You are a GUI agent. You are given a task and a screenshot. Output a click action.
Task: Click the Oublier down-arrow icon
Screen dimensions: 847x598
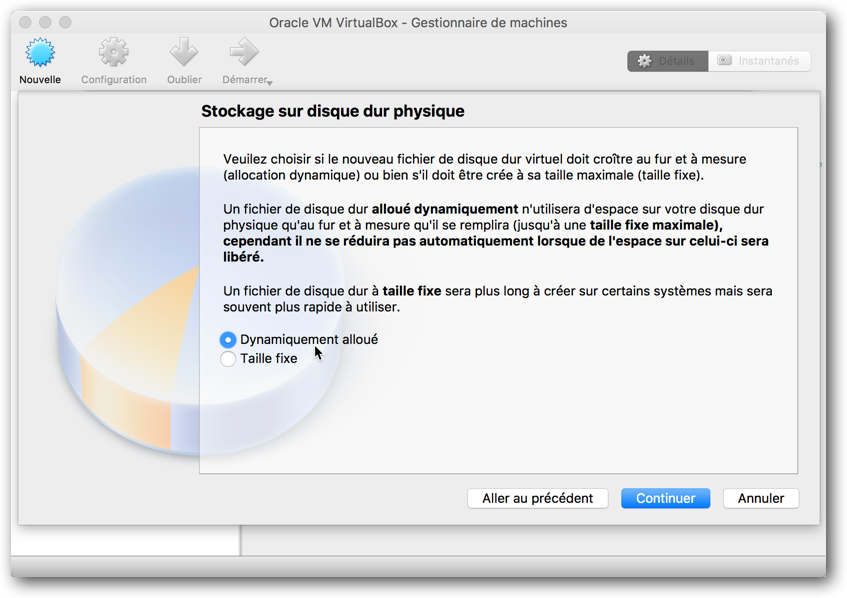(x=184, y=52)
